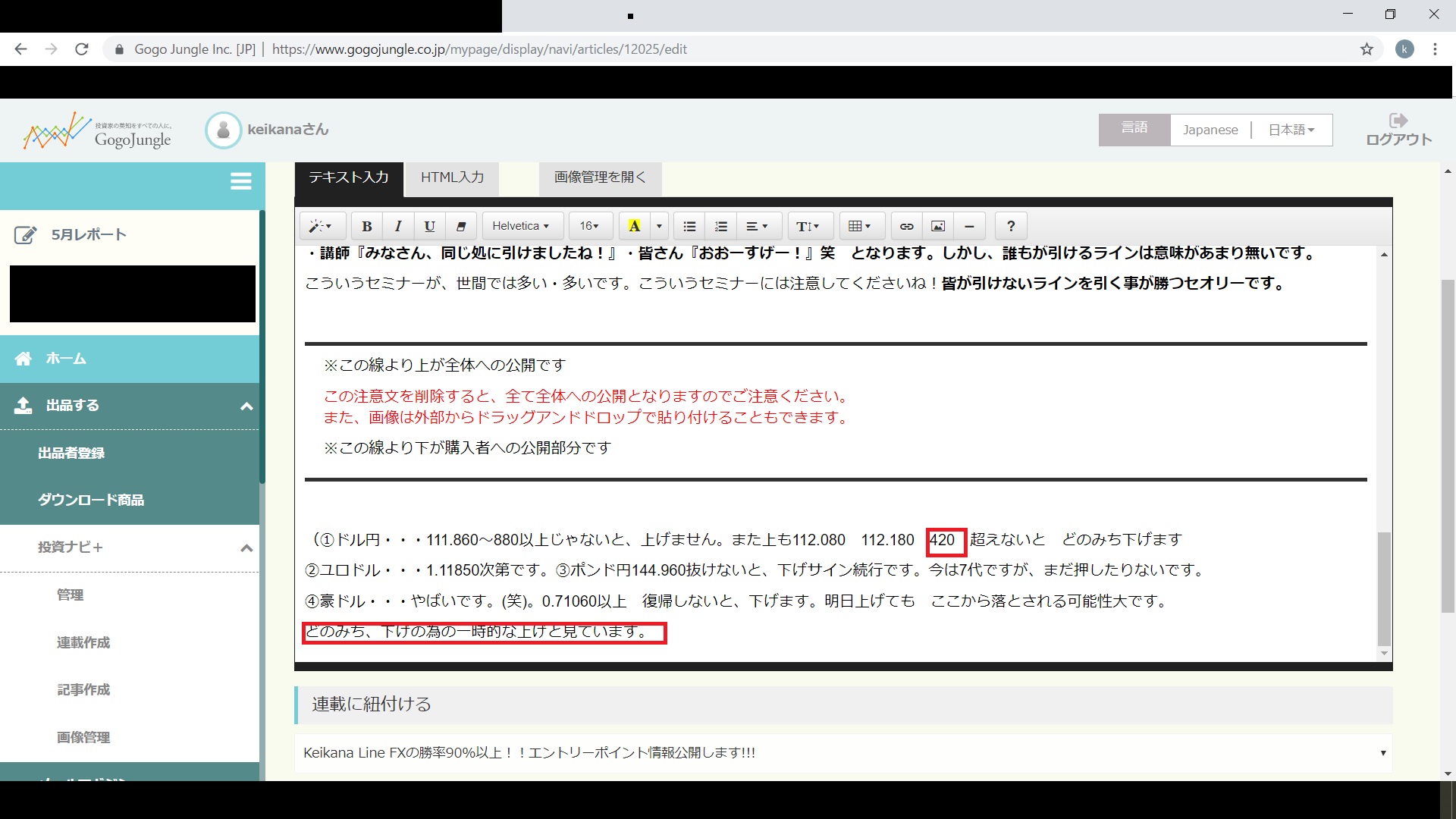Insert a numbered ordered list

[720, 226]
